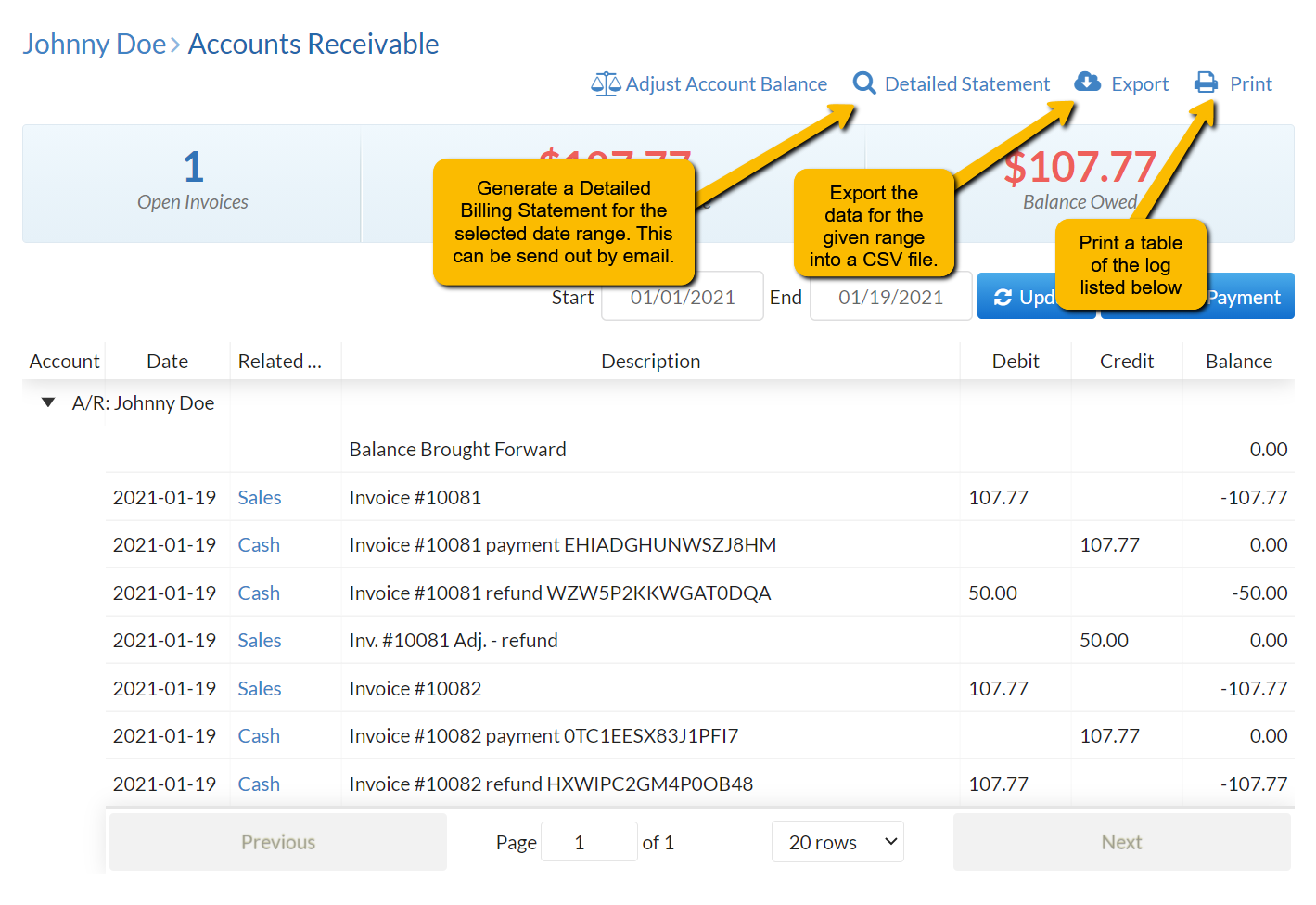Click the Next page button
Viewport: 1316px width, 905px height.
[1122, 842]
